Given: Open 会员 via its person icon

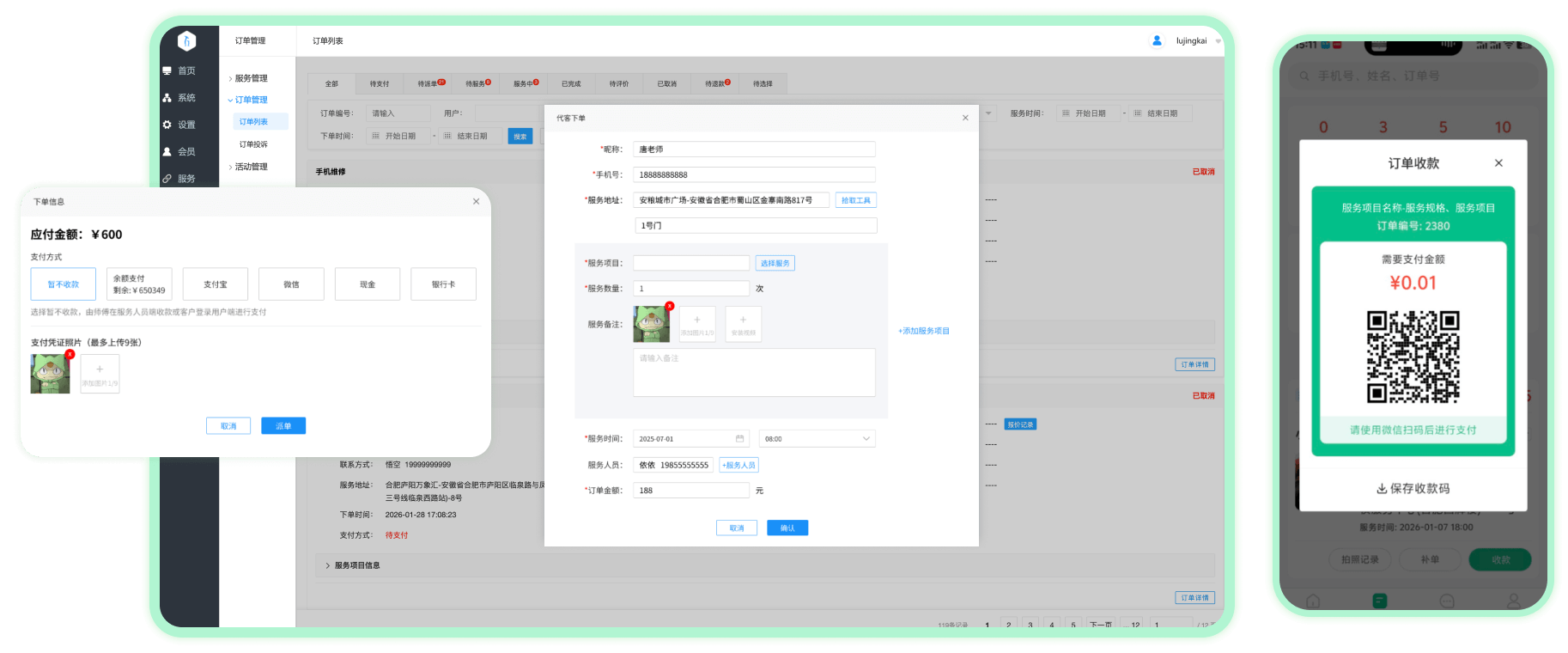Looking at the screenshot, I should pos(167,151).
